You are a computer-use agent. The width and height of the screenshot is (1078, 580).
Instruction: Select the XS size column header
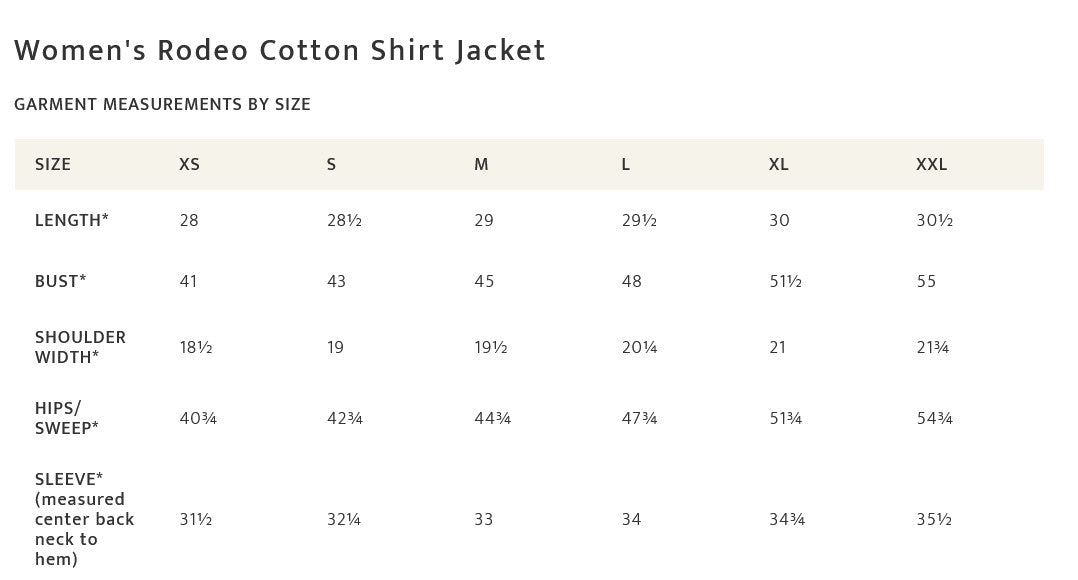[x=189, y=165]
